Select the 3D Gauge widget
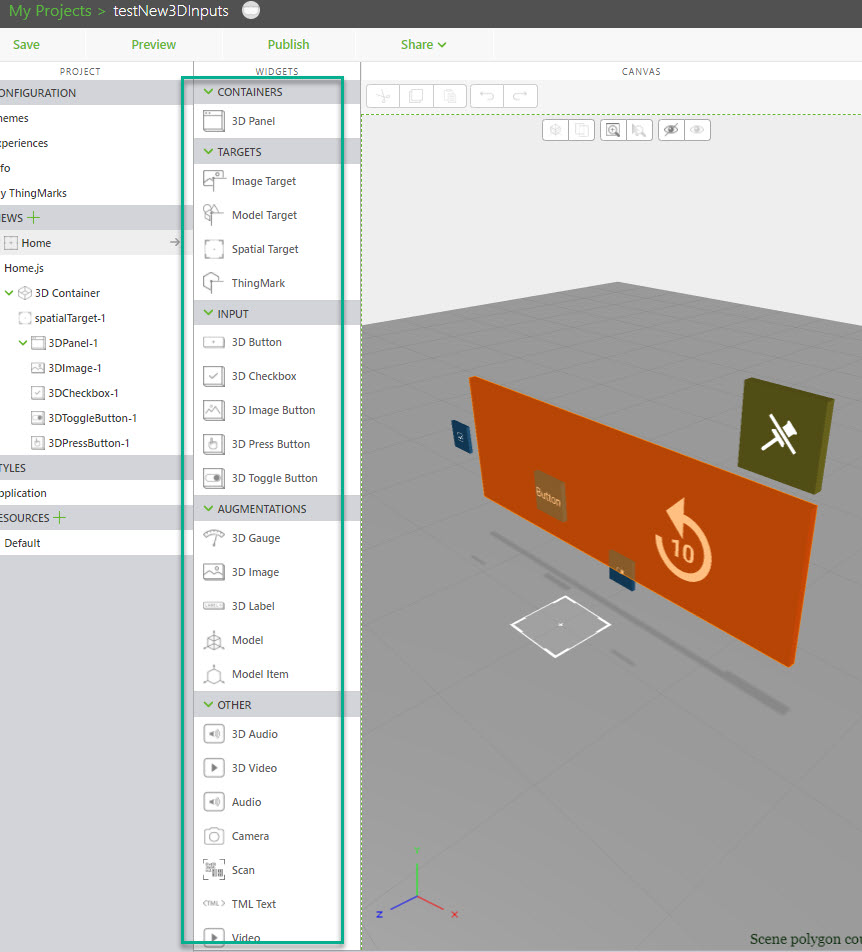 click(x=255, y=538)
